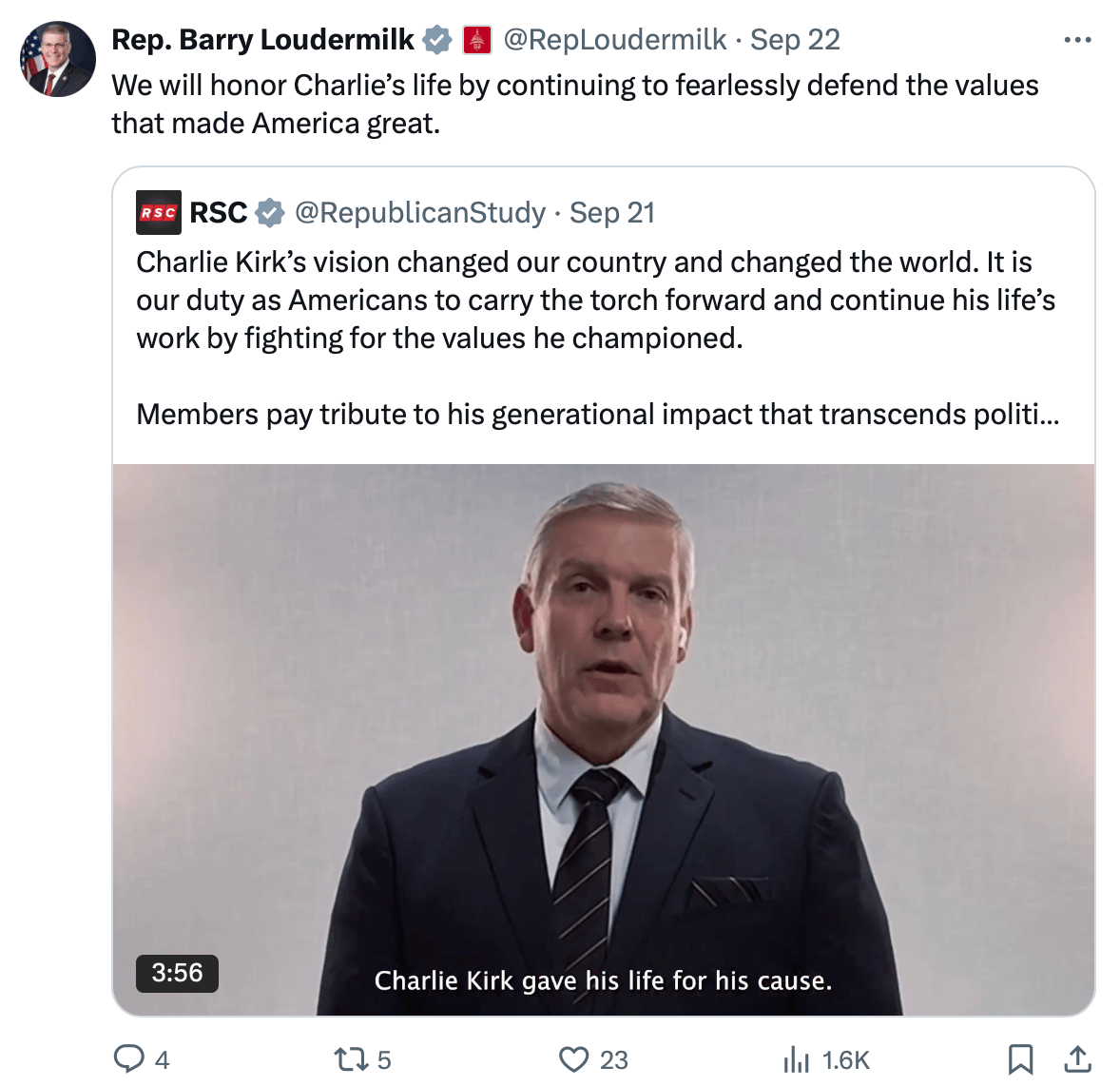View post analytics bar-chart icon
Image resolution: width=1120 pixels, height=1086 pixels.
[x=795, y=1059]
